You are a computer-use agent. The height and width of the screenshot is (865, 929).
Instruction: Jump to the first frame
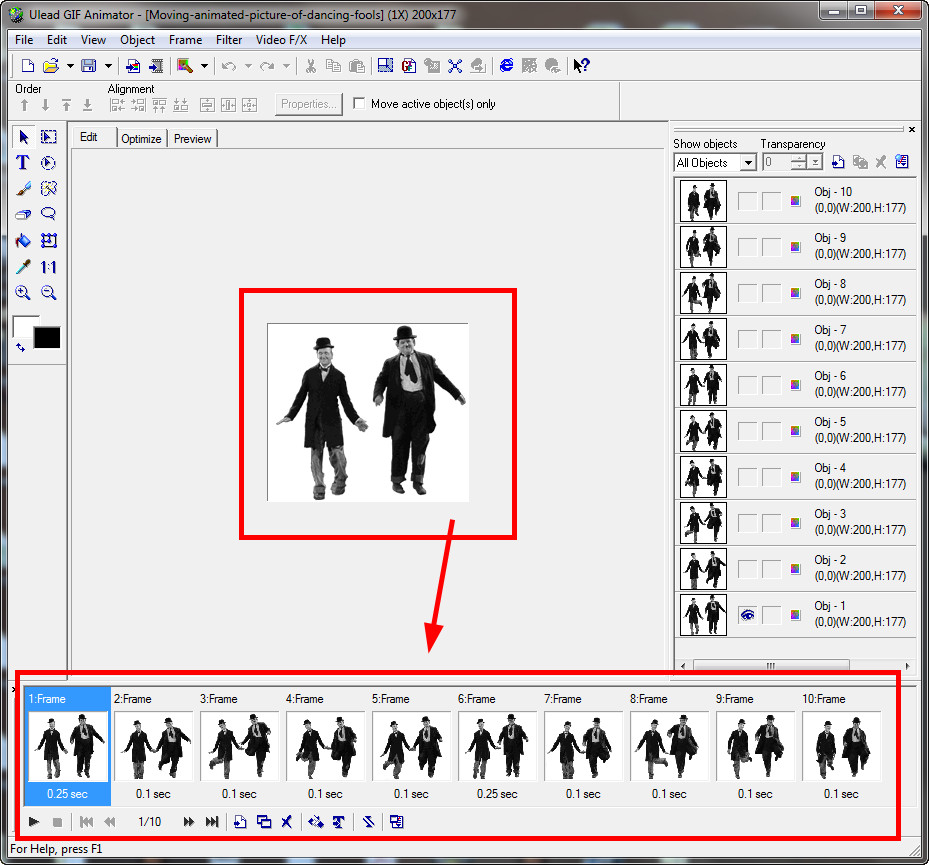click(x=86, y=822)
